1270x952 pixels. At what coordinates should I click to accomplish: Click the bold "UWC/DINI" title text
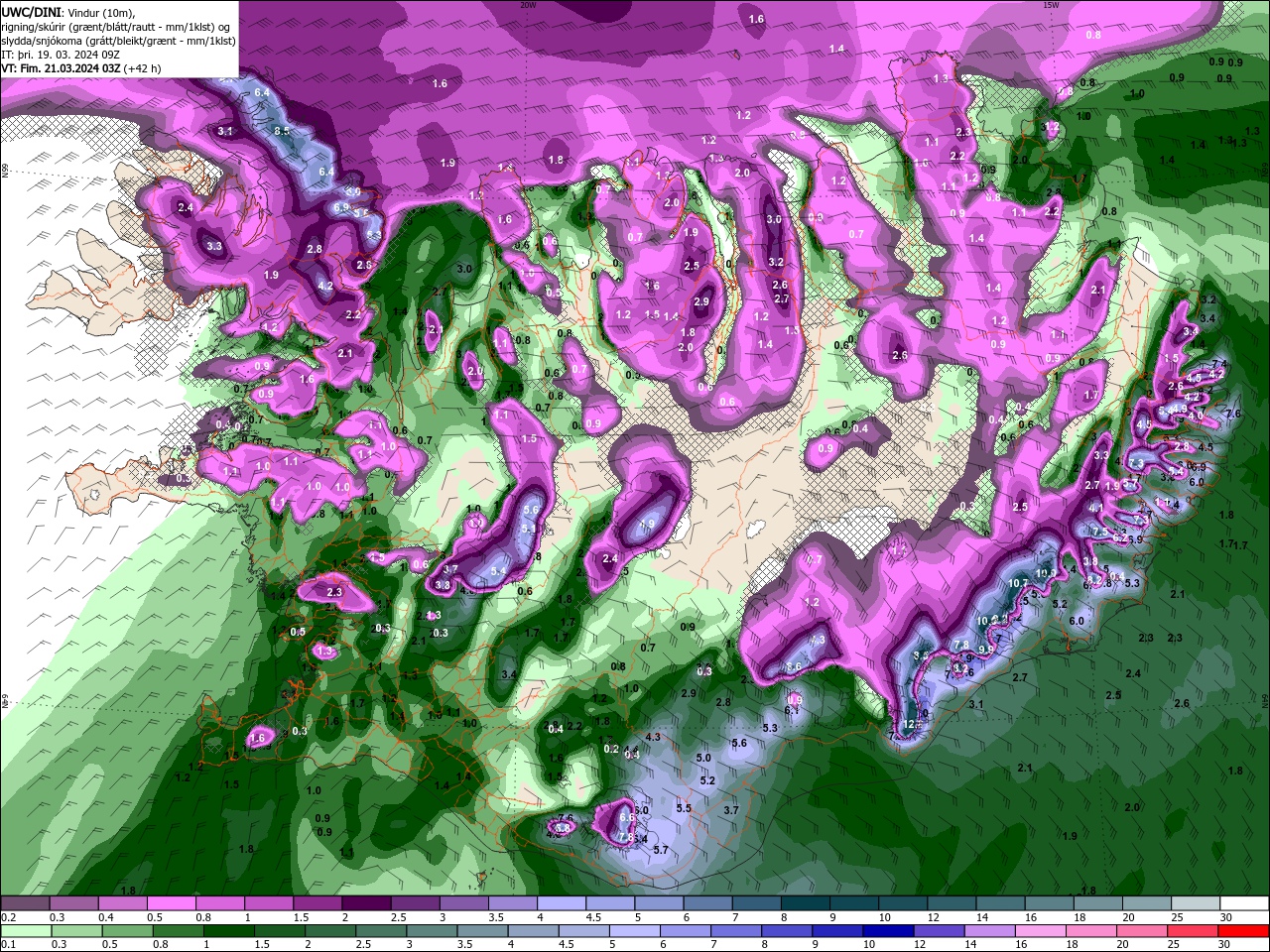(x=31, y=11)
